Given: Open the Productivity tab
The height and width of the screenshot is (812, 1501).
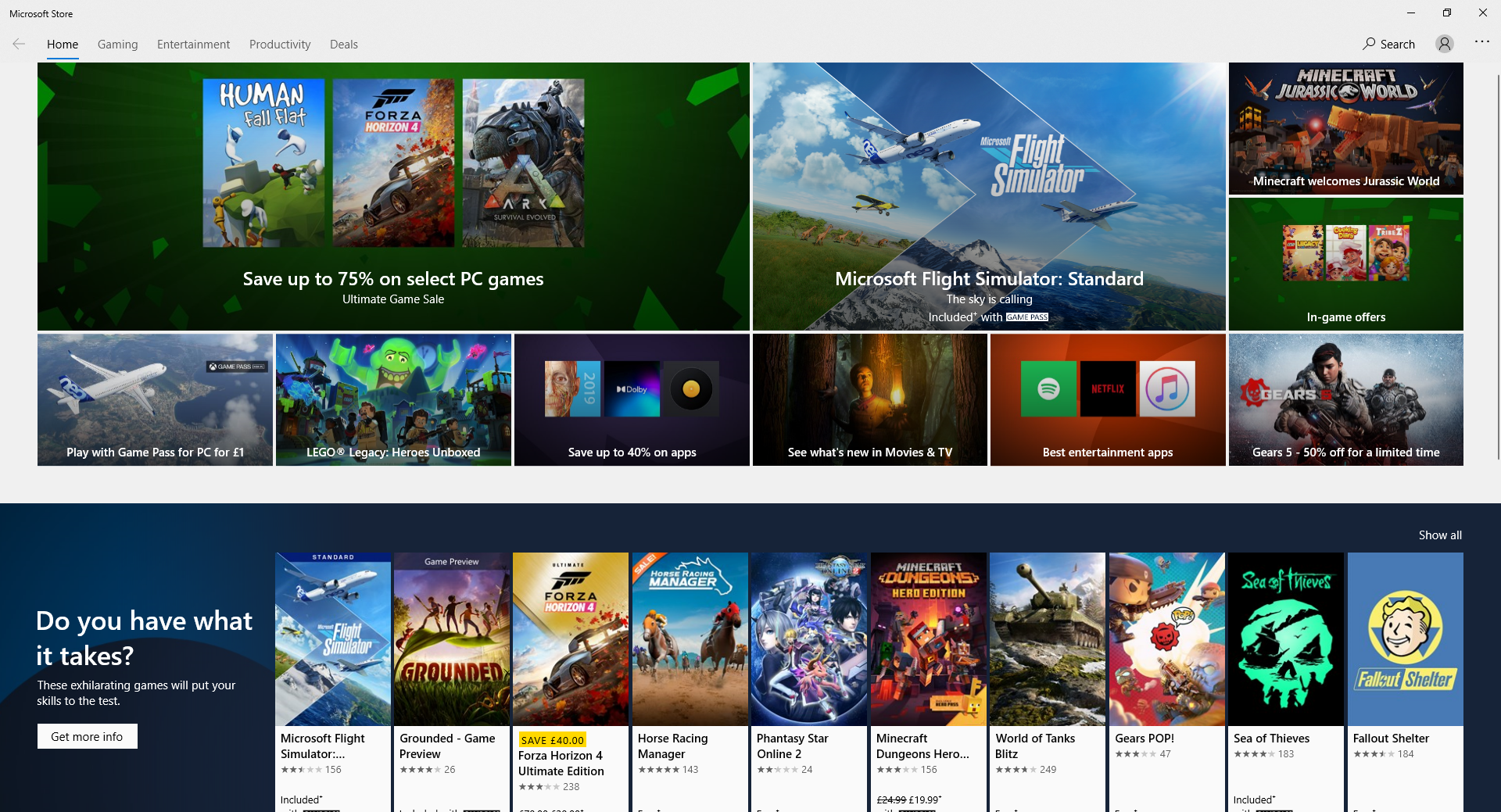Looking at the screenshot, I should tap(280, 45).
